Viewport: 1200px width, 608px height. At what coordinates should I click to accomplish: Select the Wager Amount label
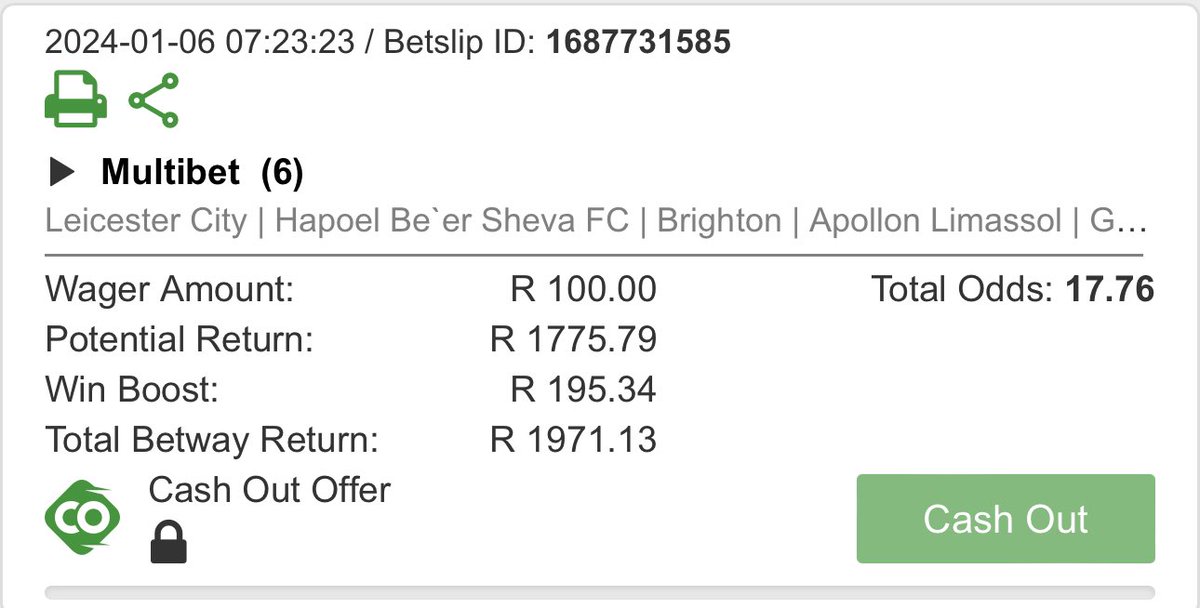[170, 290]
